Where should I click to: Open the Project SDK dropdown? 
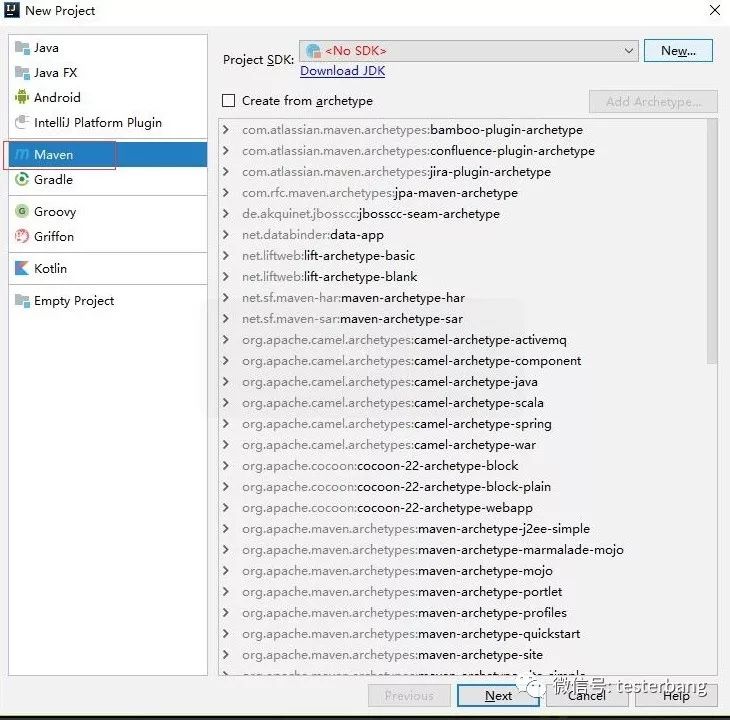(629, 51)
